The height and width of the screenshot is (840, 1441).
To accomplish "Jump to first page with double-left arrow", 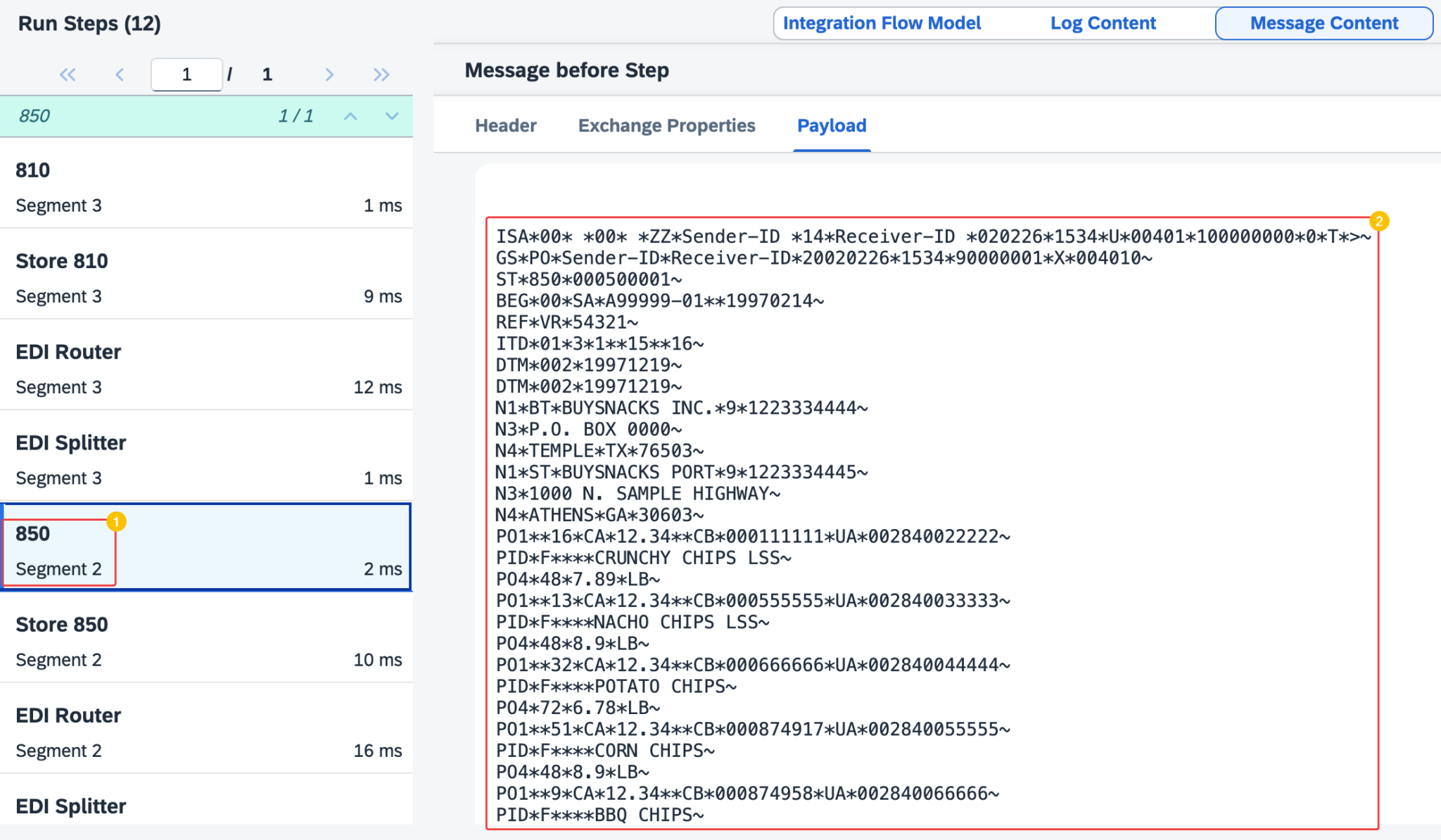I will 68,74.
